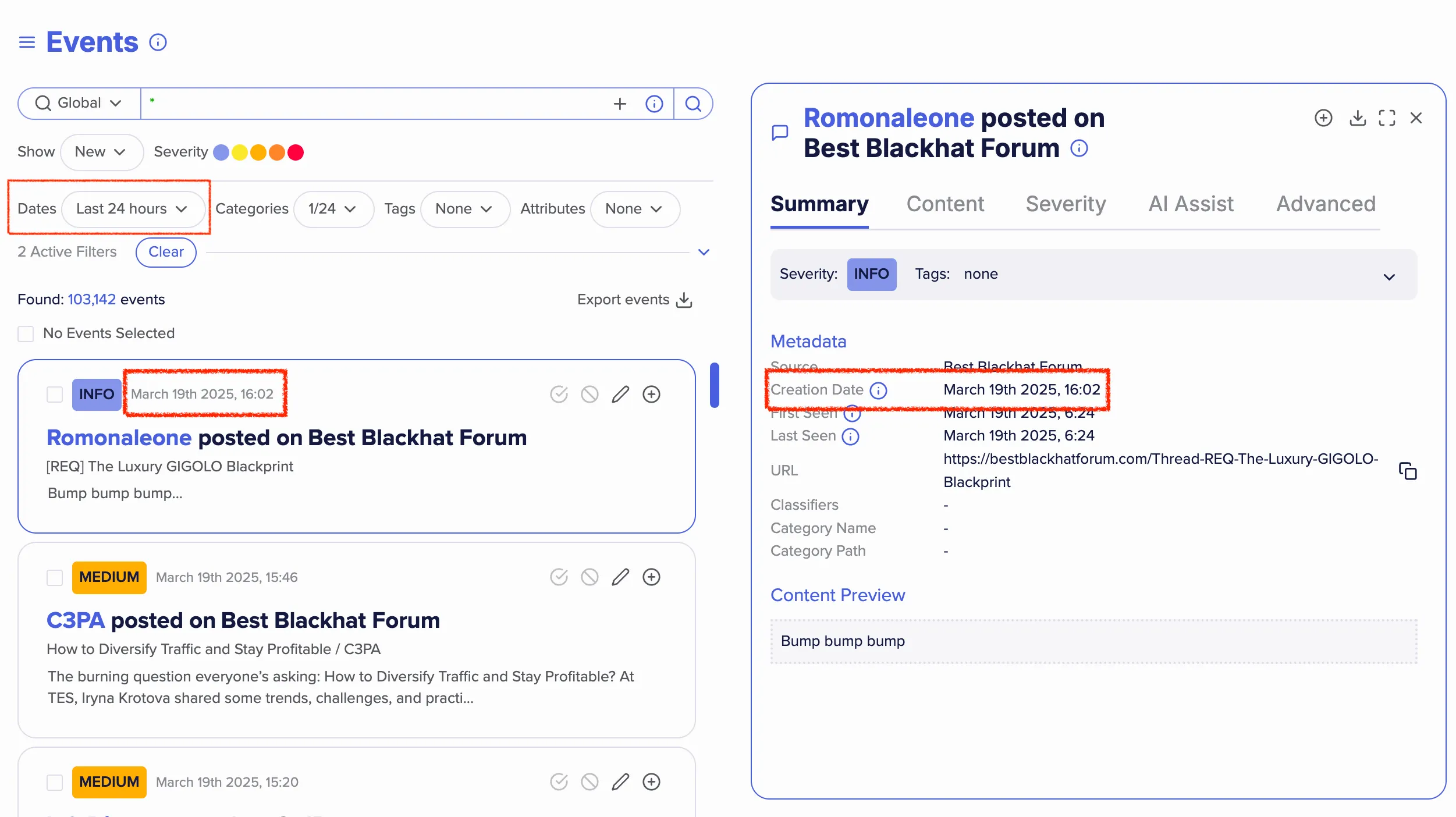Open the Attributes None dropdown
The width and height of the screenshot is (1456, 817).
(x=634, y=209)
